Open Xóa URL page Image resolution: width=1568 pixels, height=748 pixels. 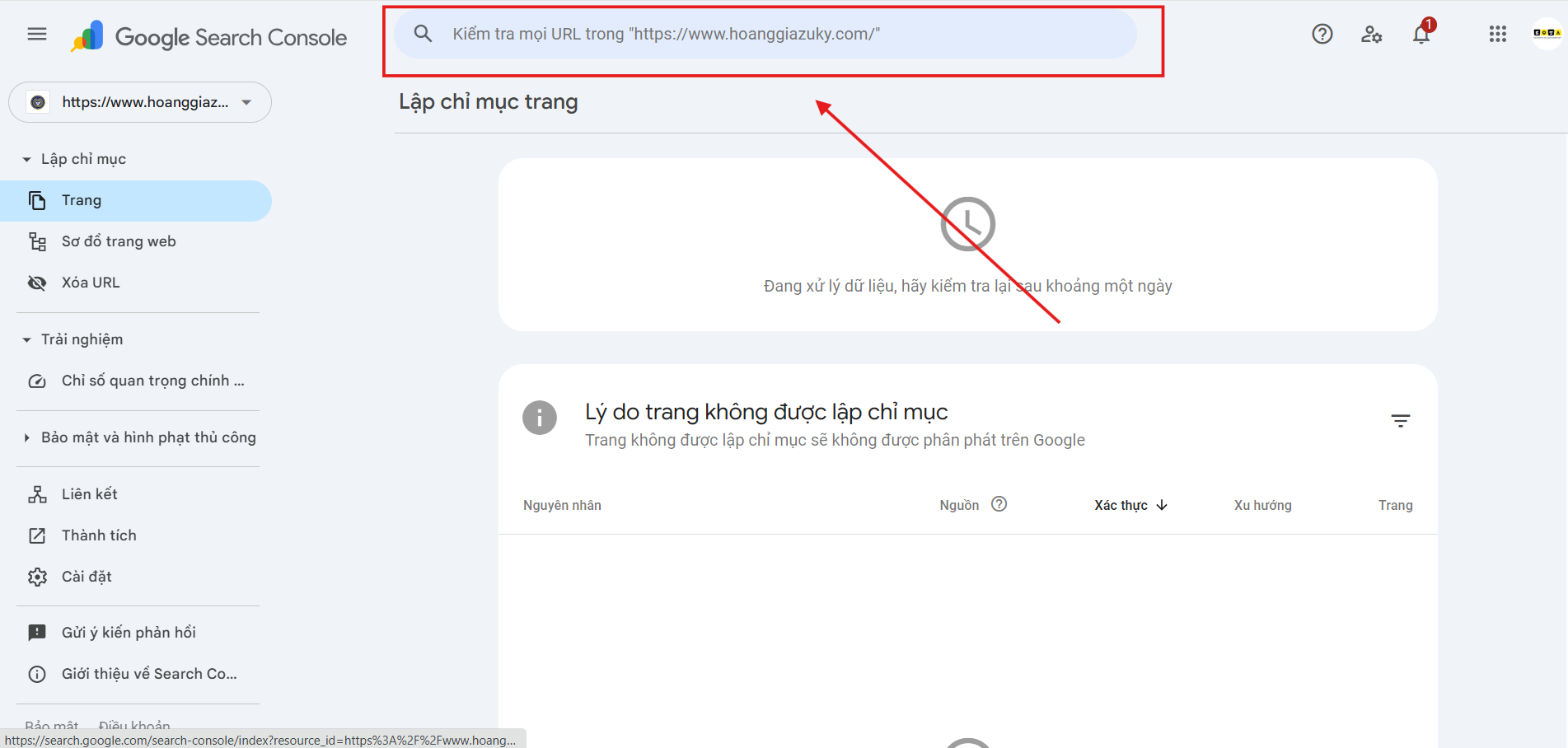coord(91,283)
